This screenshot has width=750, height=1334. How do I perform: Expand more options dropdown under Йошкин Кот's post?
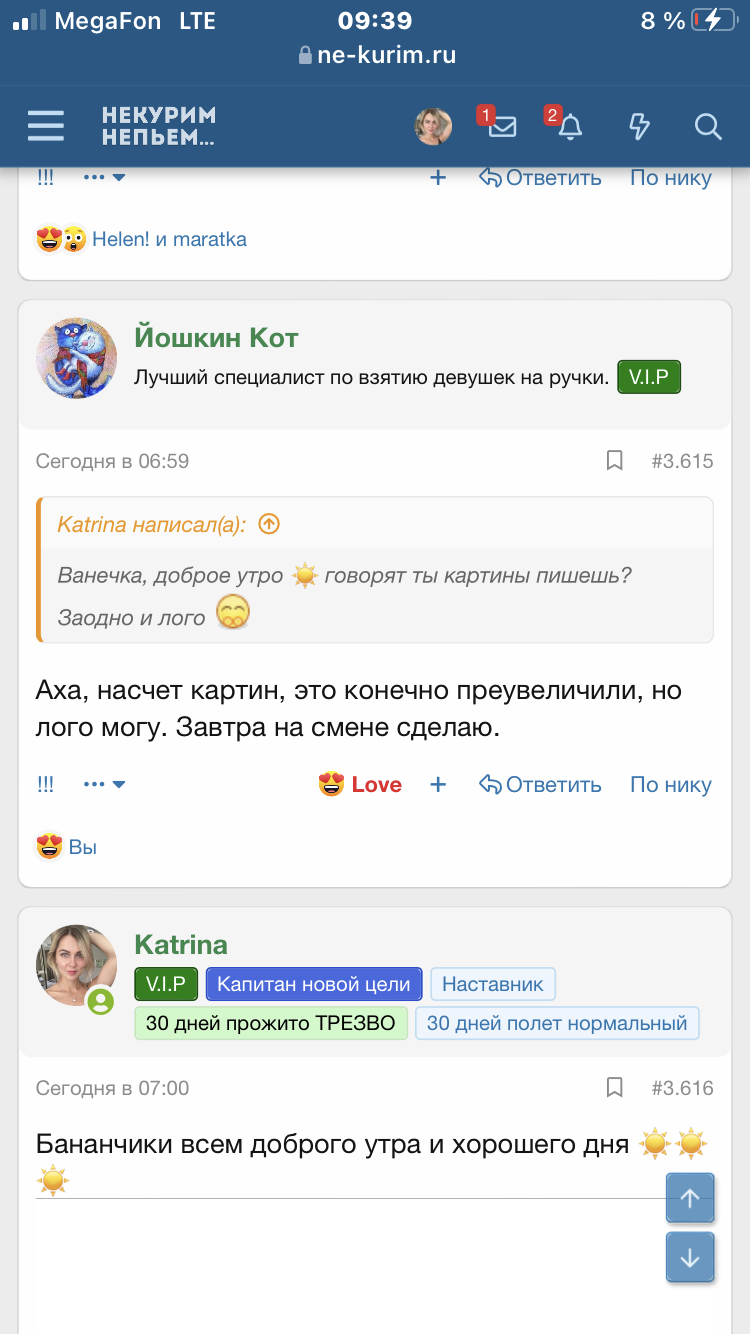(104, 785)
